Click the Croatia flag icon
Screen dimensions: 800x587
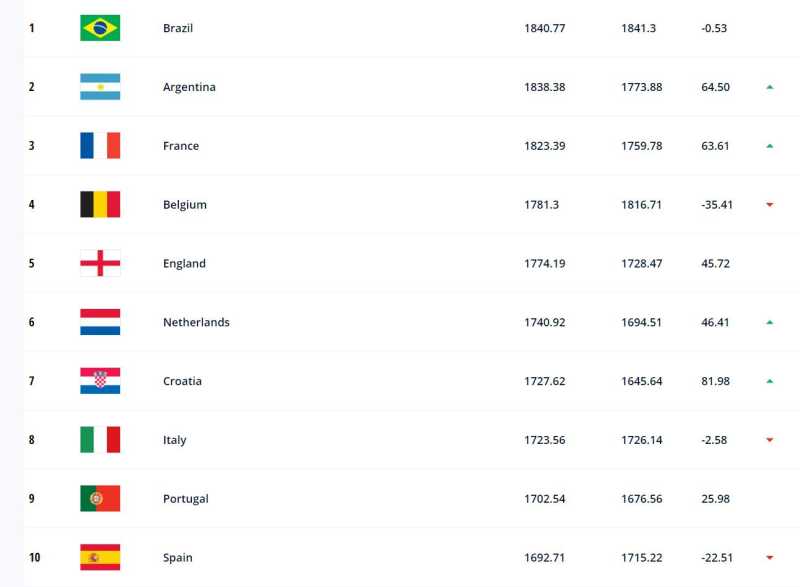point(100,381)
